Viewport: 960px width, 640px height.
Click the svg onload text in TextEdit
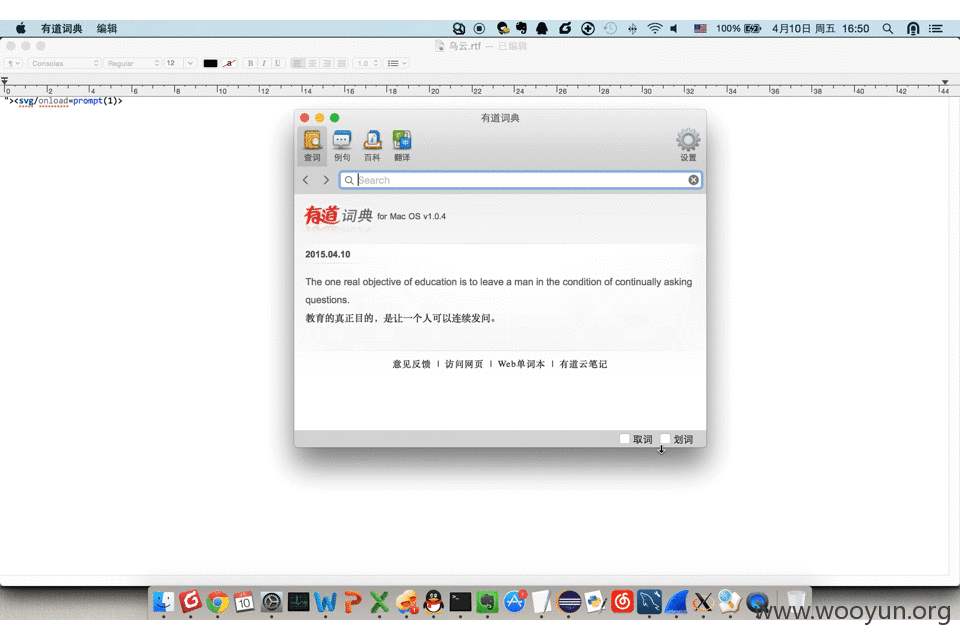coord(63,100)
